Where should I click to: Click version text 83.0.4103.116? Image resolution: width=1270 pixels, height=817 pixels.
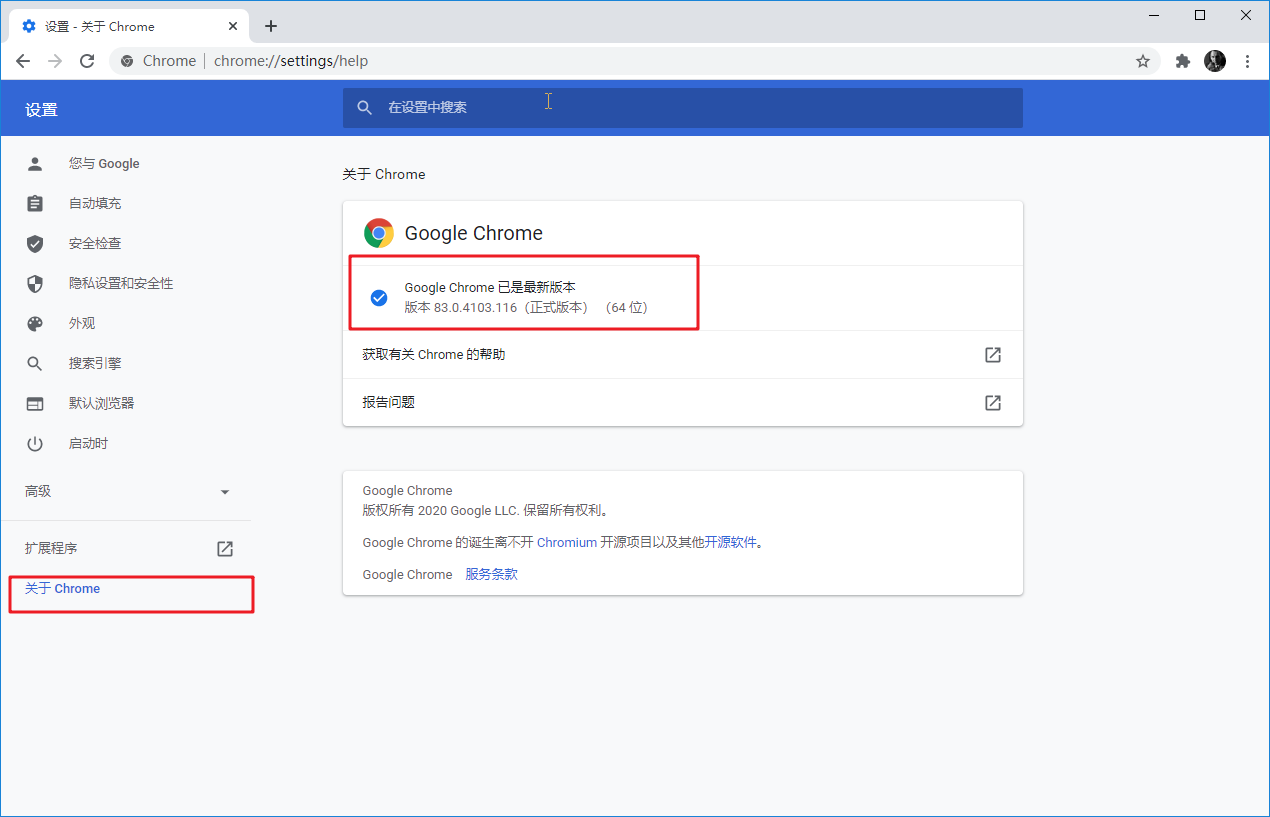[475, 307]
